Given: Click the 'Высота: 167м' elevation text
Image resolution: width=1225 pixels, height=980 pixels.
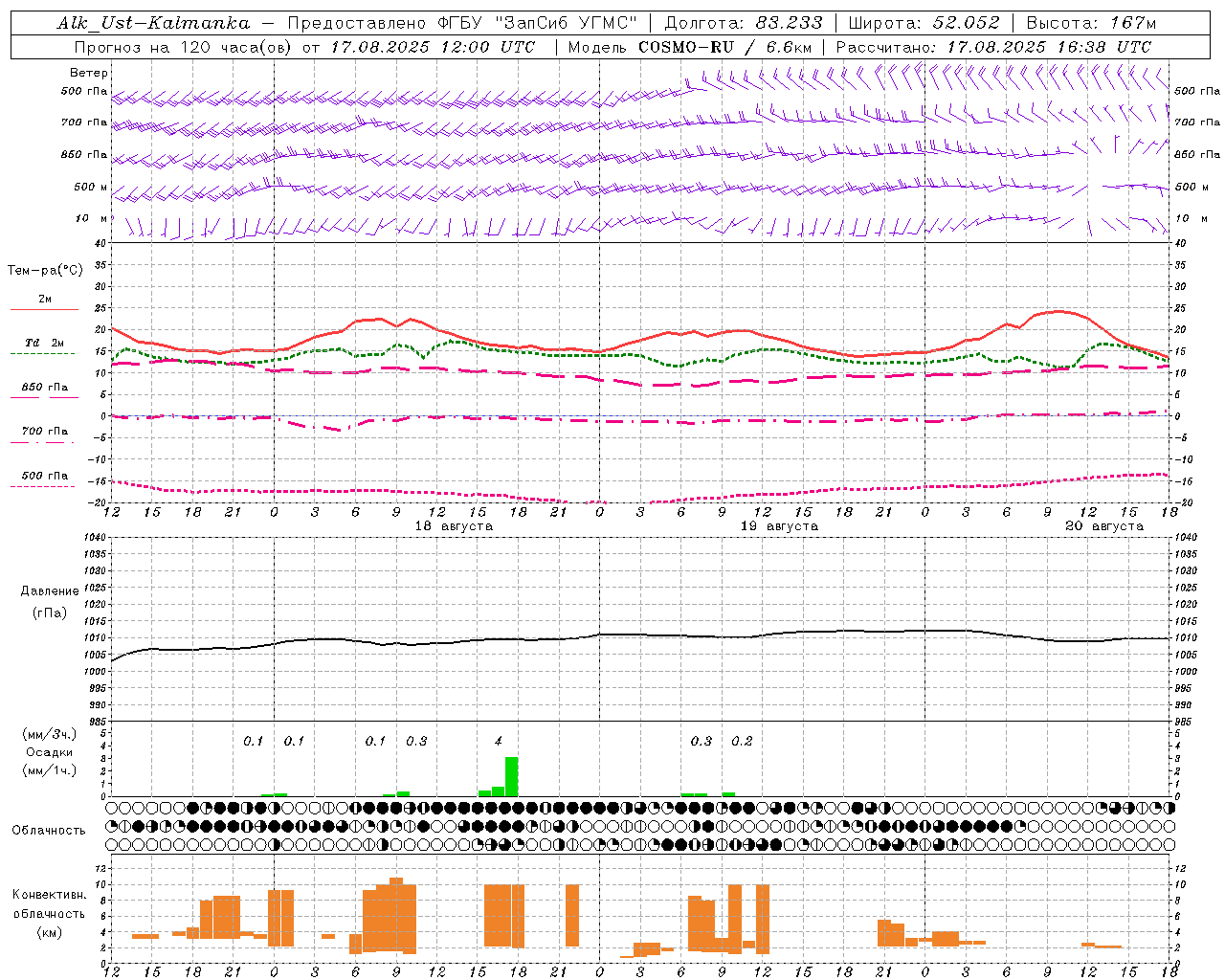Looking at the screenshot, I should click(1091, 23).
